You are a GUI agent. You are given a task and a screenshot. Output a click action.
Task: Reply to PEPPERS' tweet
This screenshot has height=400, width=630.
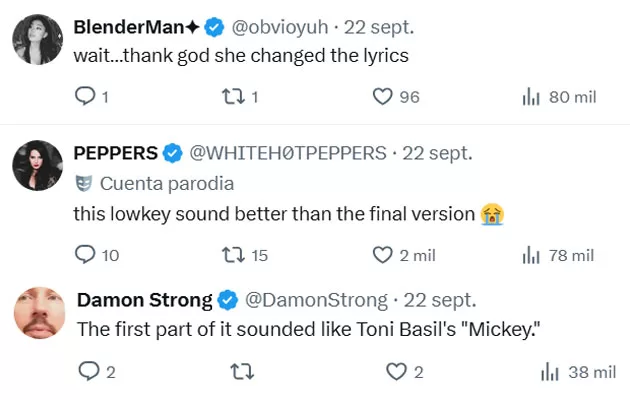pos(86,255)
